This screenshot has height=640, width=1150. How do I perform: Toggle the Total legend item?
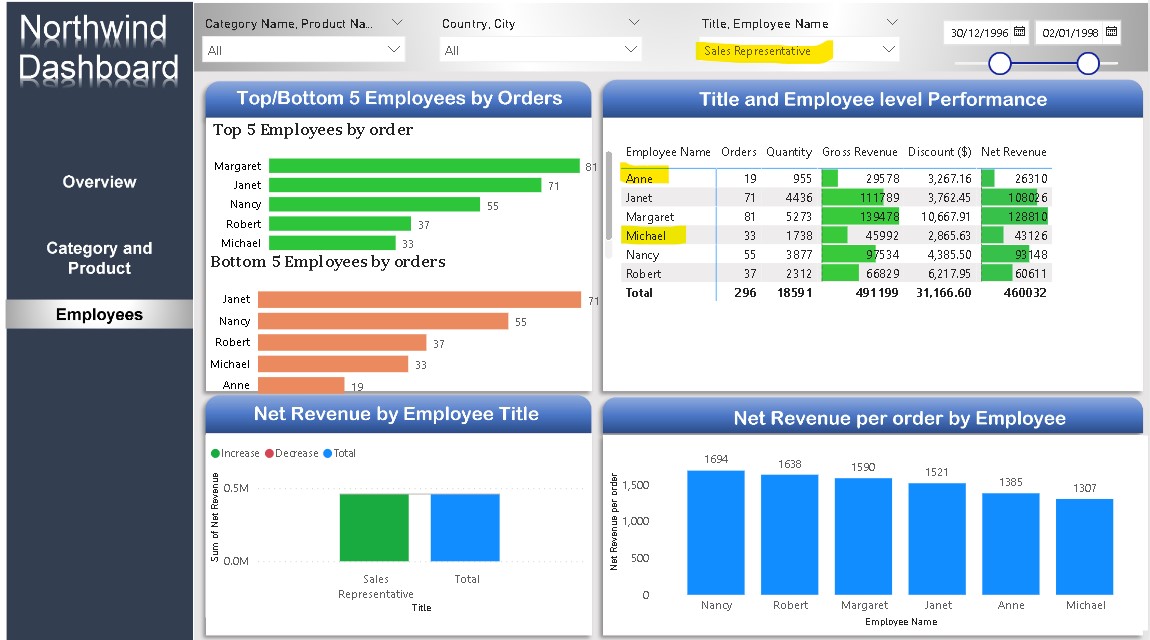pyautogui.click(x=338, y=453)
